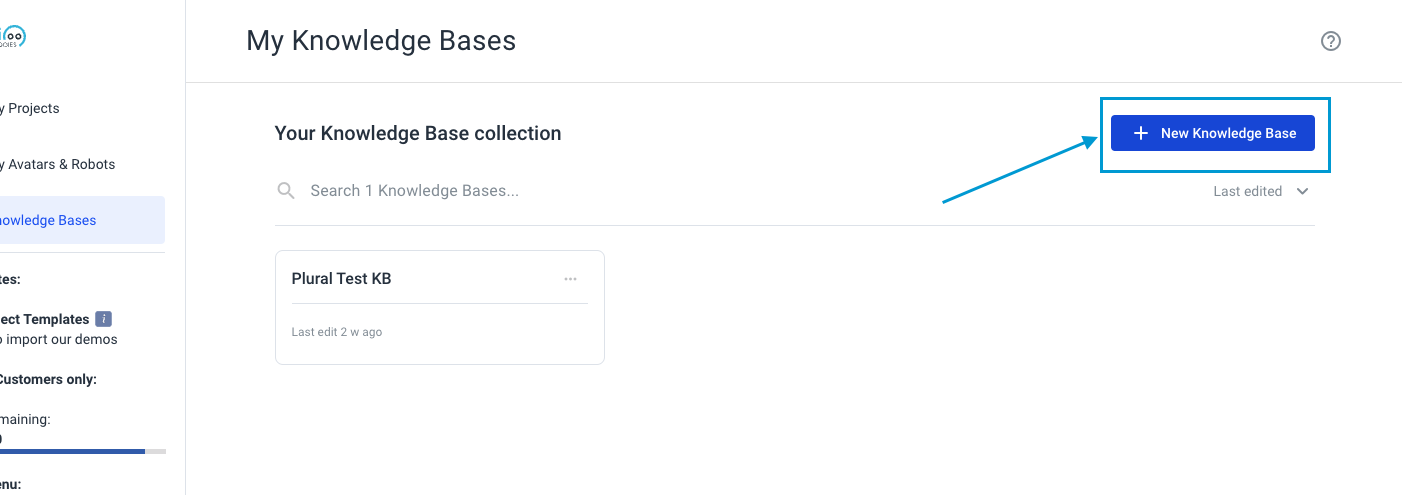Click the Last edit 2 w ago text
The image size is (1402, 495).
tap(337, 332)
